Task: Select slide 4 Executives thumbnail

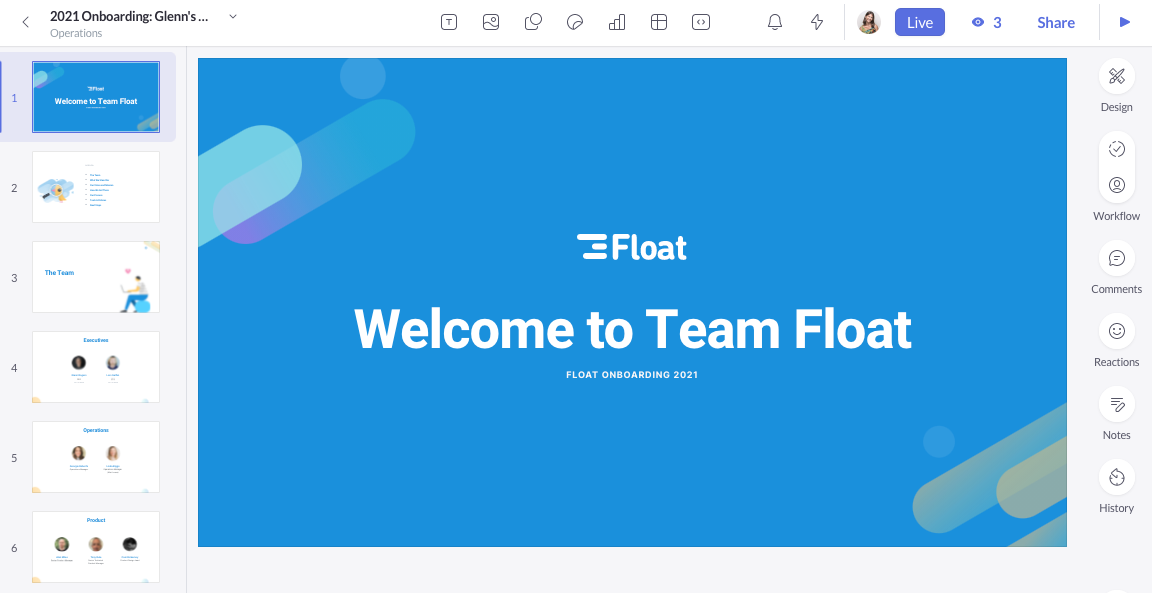Action: (96, 367)
